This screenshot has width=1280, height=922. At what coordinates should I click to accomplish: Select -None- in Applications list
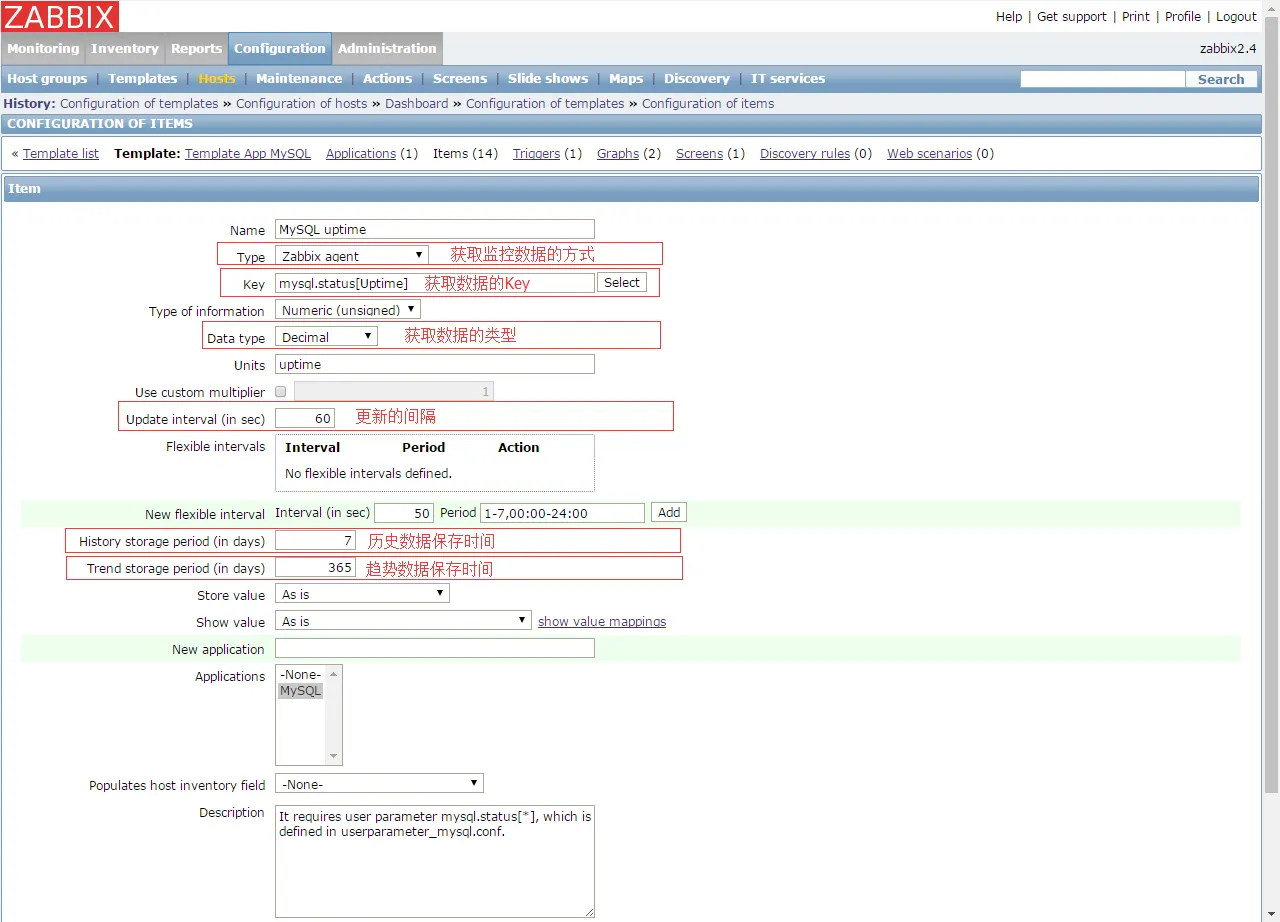[x=300, y=675]
